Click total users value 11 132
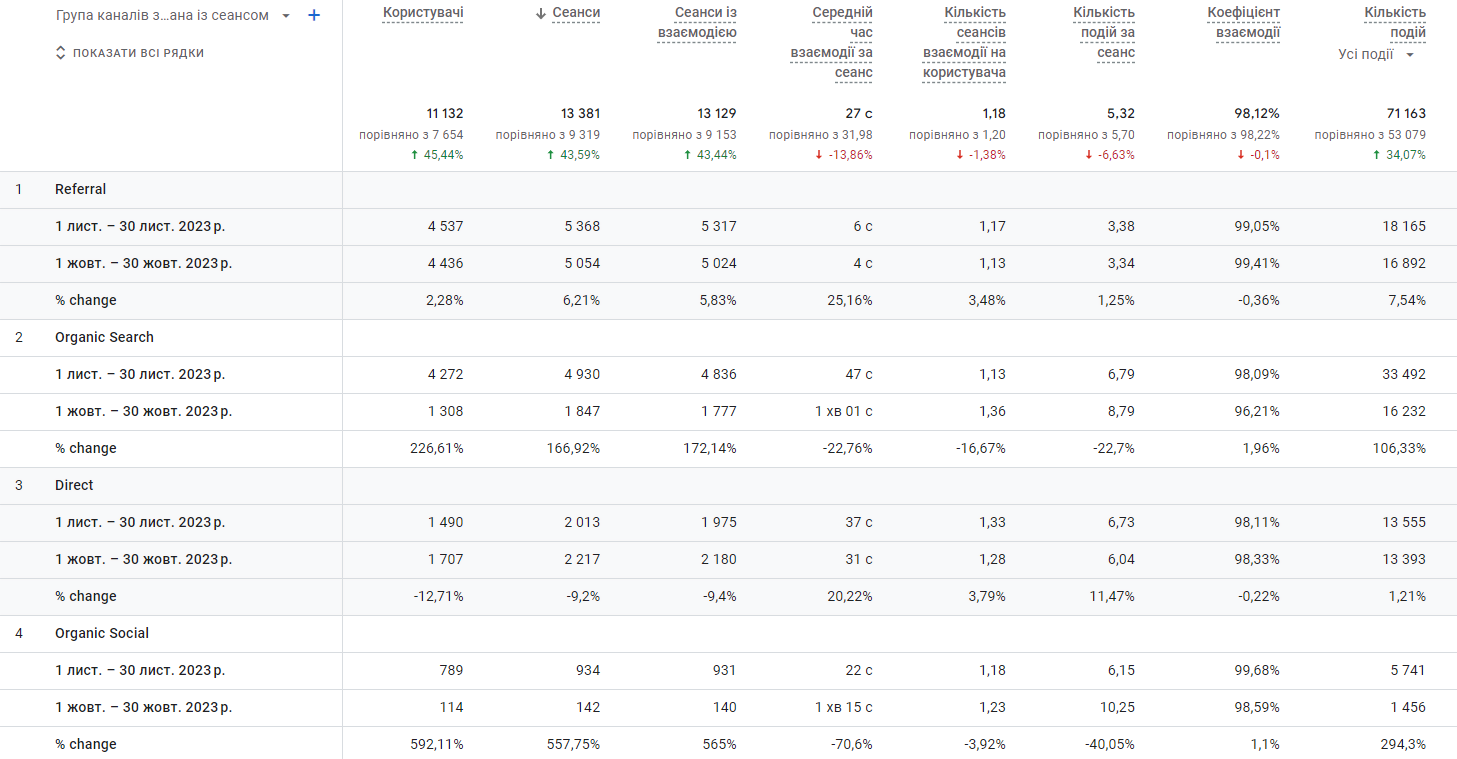This screenshot has height=759, width=1457. coord(444,114)
